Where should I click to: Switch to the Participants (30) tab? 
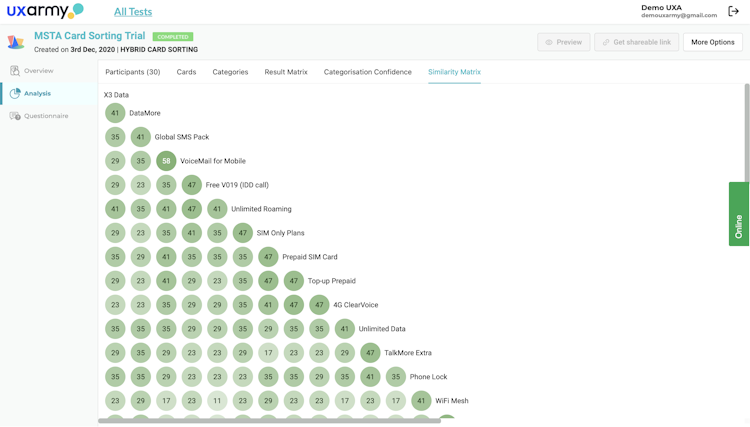click(132, 72)
